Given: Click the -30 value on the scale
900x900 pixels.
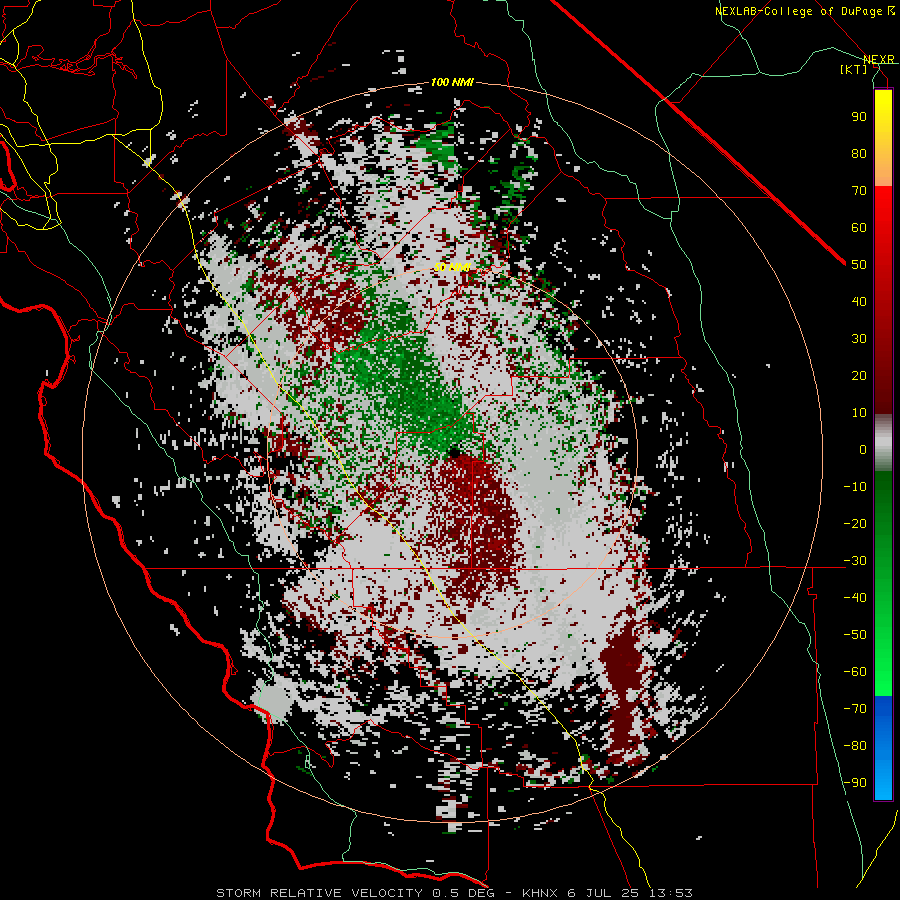Looking at the screenshot, I should tap(855, 561).
